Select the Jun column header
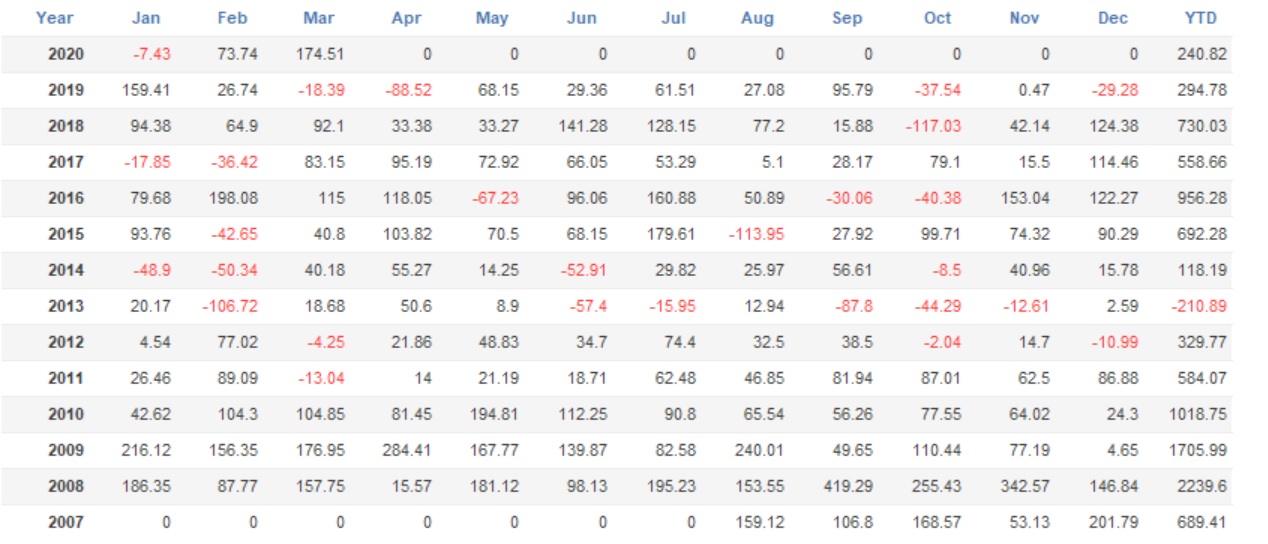This screenshot has height=544, width=1268. [x=581, y=18]
